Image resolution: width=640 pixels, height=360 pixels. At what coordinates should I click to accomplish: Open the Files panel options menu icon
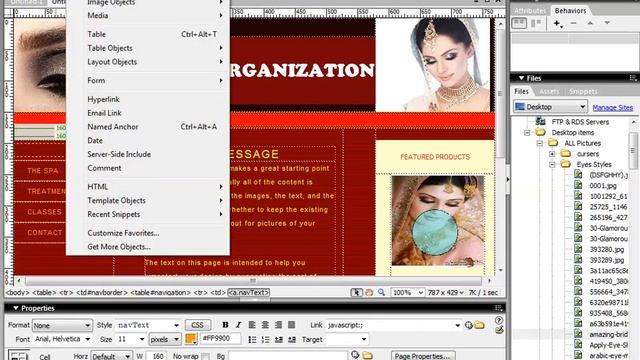pos(633,78)
